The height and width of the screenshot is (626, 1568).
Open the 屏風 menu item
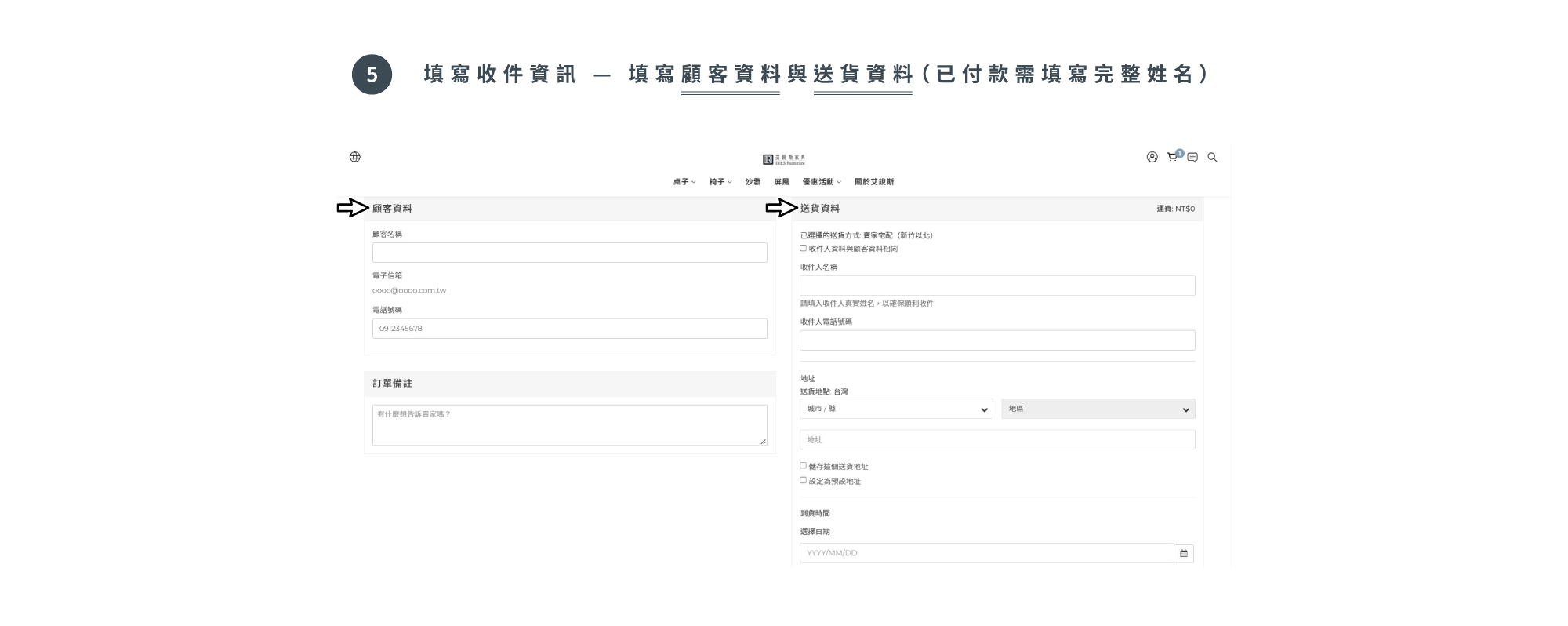click(x=782, y=182)
